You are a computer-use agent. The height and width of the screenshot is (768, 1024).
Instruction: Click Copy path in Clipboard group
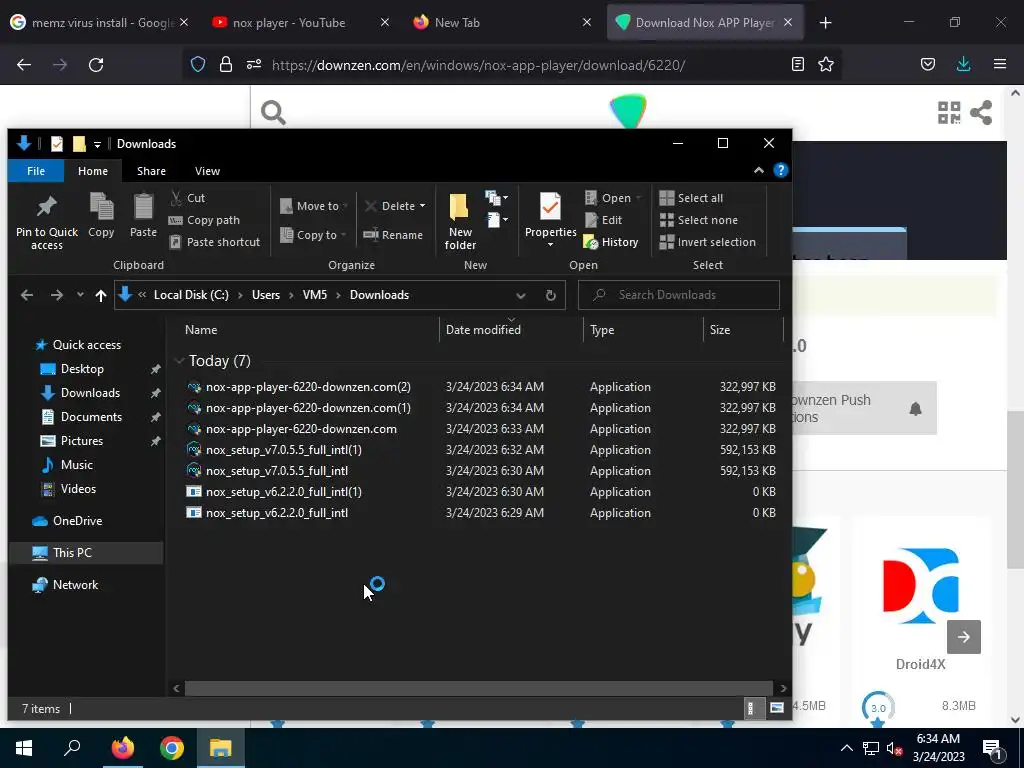tap(204, 220)
